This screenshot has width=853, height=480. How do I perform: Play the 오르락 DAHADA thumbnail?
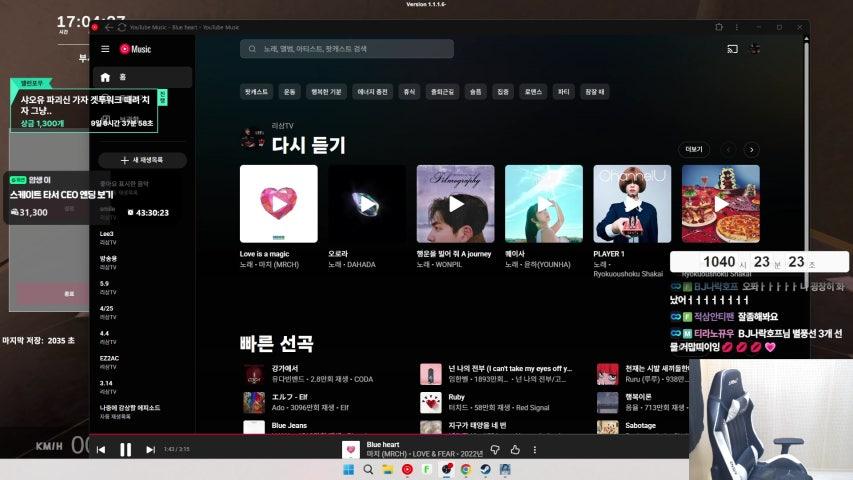click(367, 204)
